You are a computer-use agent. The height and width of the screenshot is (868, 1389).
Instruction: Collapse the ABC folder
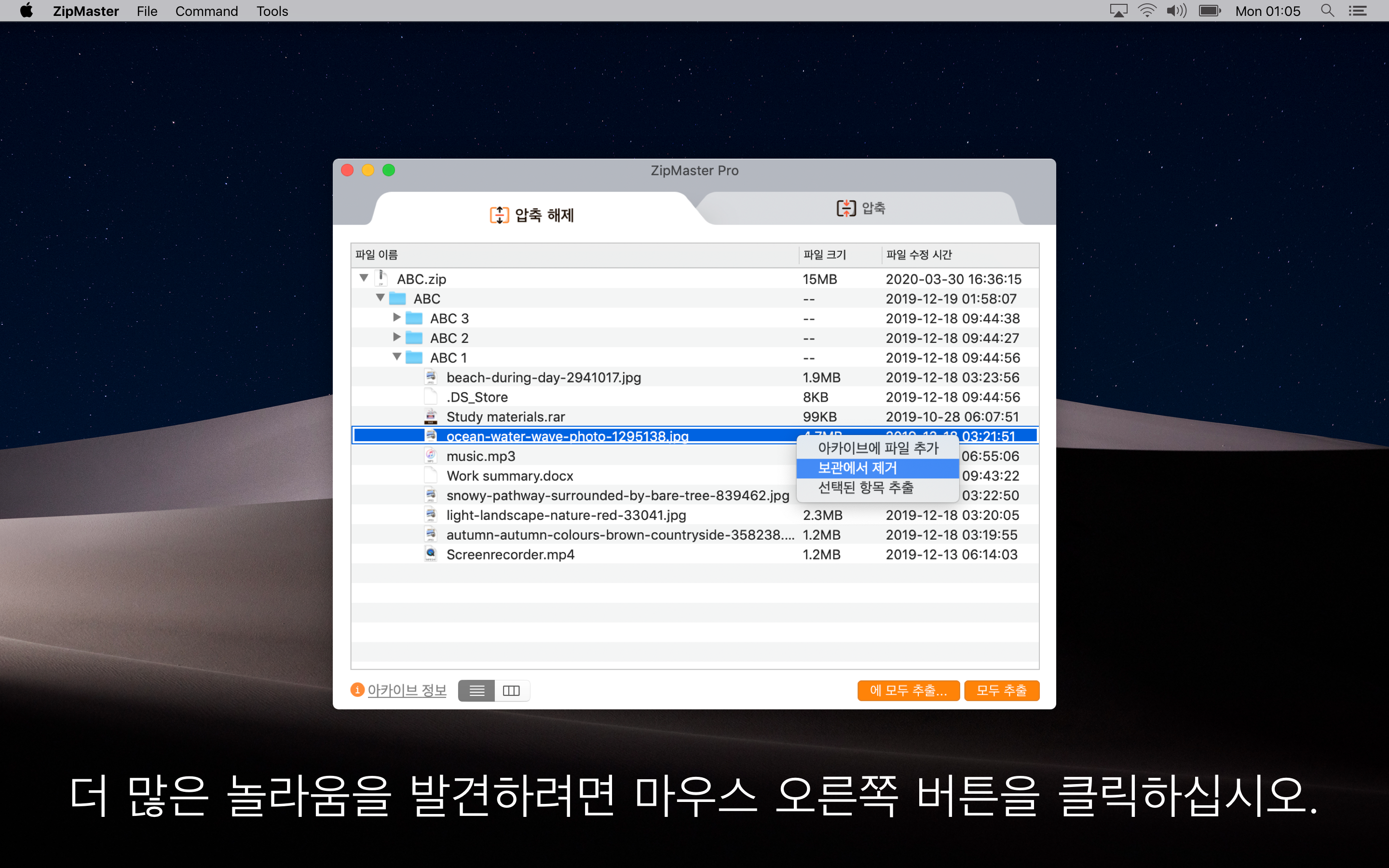380,298
